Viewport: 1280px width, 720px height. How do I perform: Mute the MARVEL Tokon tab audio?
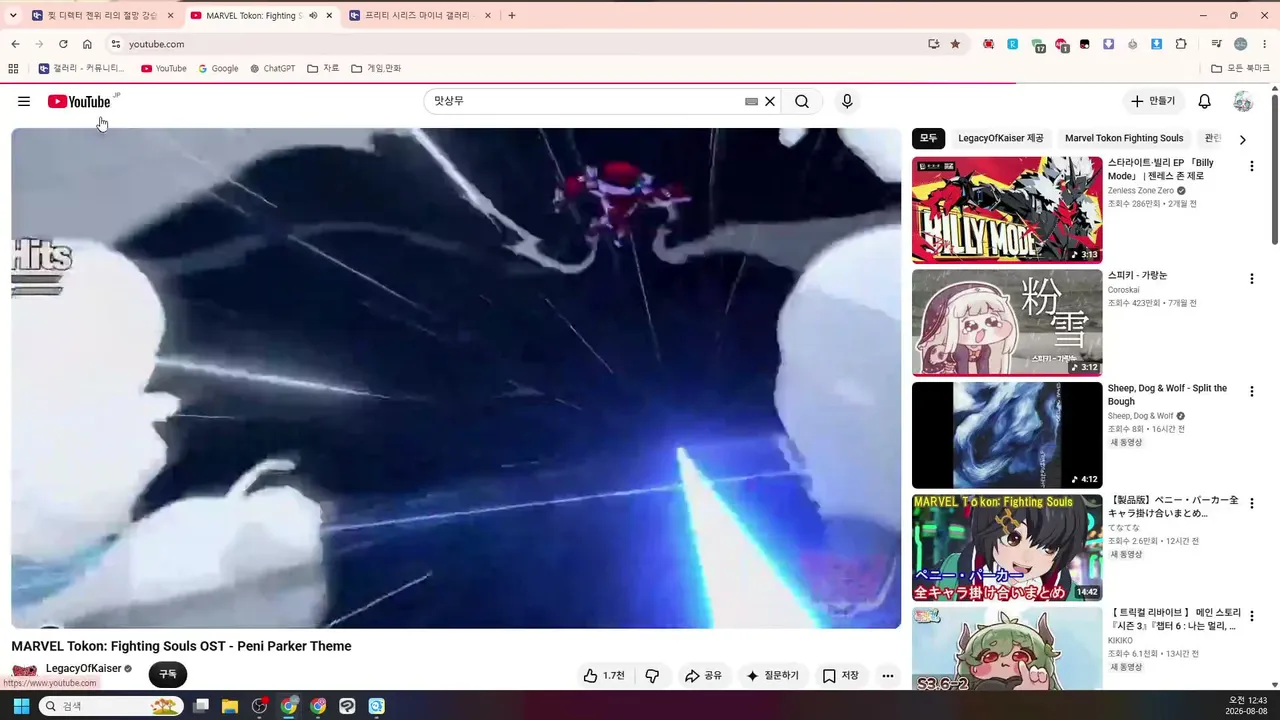pos(313,15)
